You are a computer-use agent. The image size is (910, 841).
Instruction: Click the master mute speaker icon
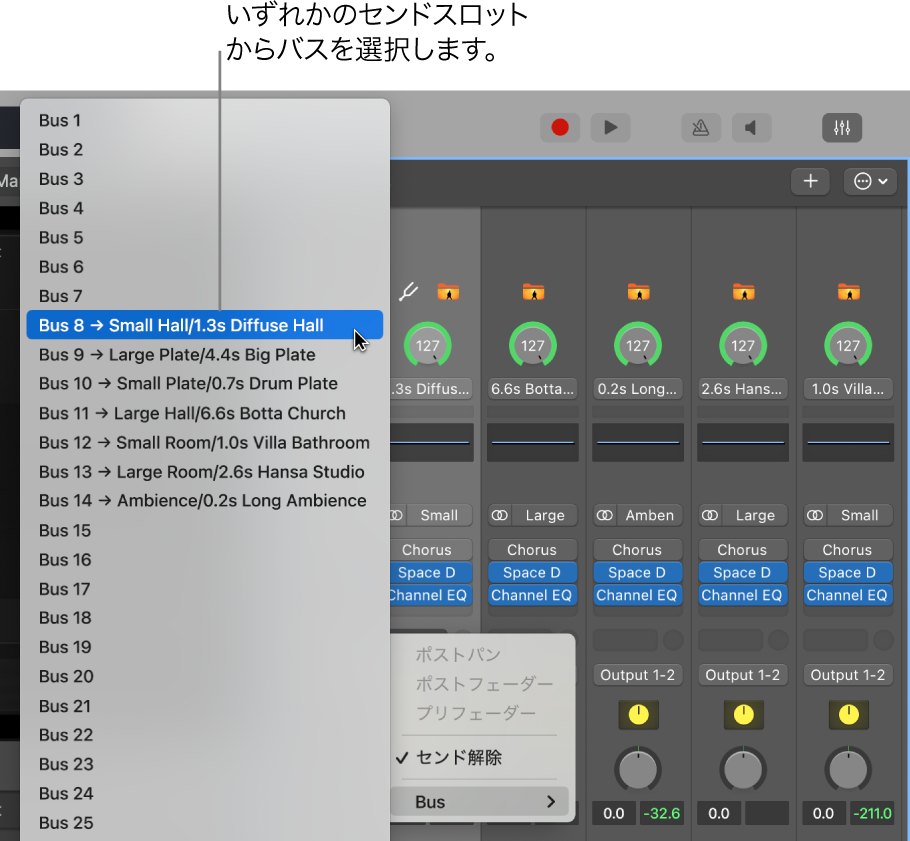[x=751, y=127]
